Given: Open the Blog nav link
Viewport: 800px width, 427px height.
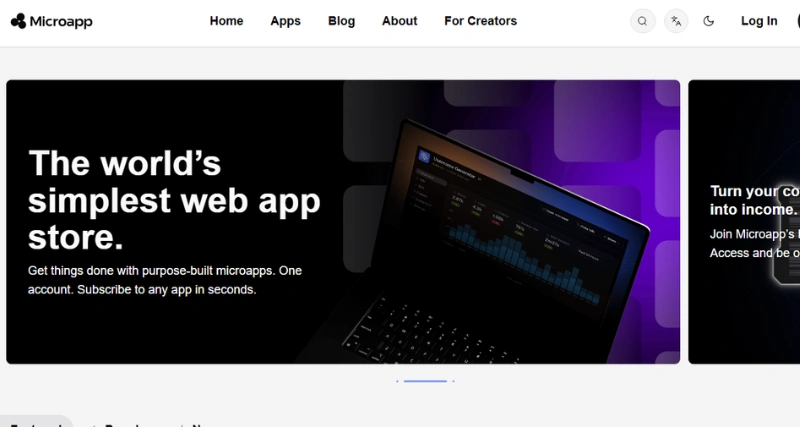Looking at the screenshot, I should coord(341,21).
